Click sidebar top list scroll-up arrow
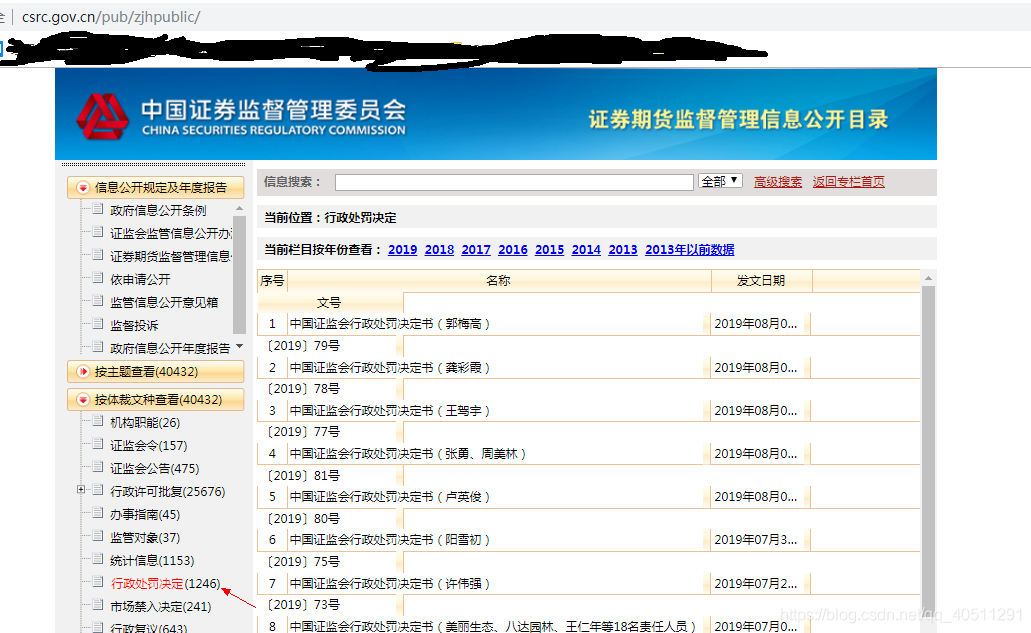The width and height of the screenshot is (1031, 633). (x=239, y=208)
